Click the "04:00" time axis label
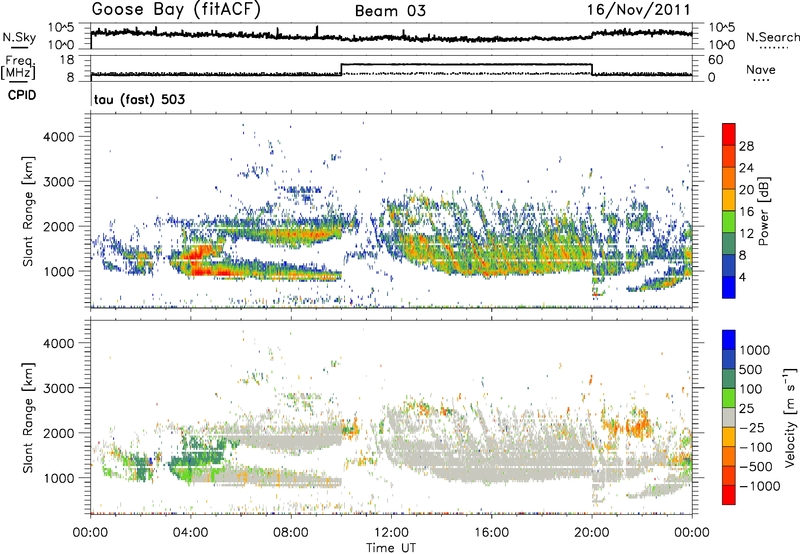Image resolution: width=800 pixels, height=554 pixels. click(x=190, y=533)
